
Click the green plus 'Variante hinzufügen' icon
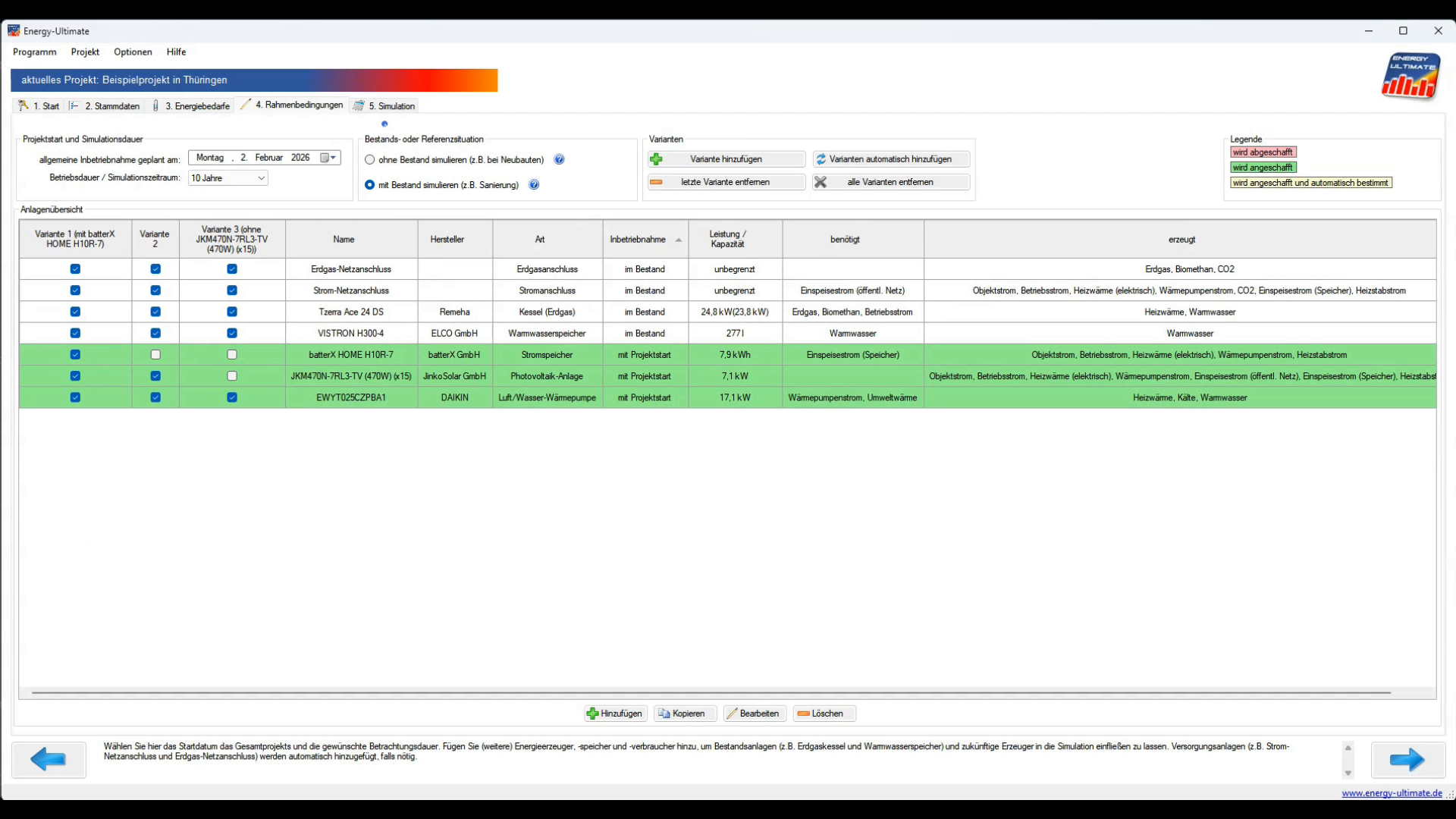pyautogui.click(x=657, y=159)
